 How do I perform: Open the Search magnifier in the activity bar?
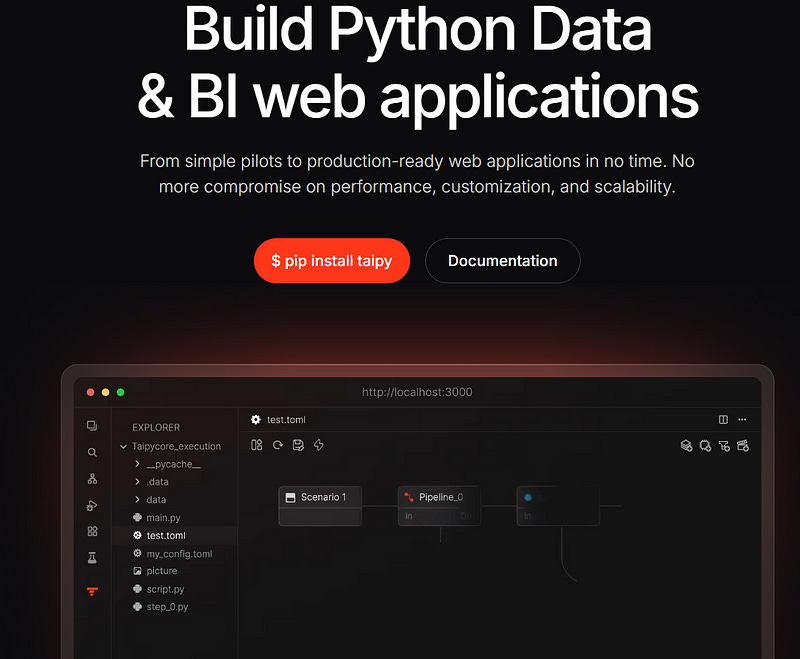click(92, 452)
